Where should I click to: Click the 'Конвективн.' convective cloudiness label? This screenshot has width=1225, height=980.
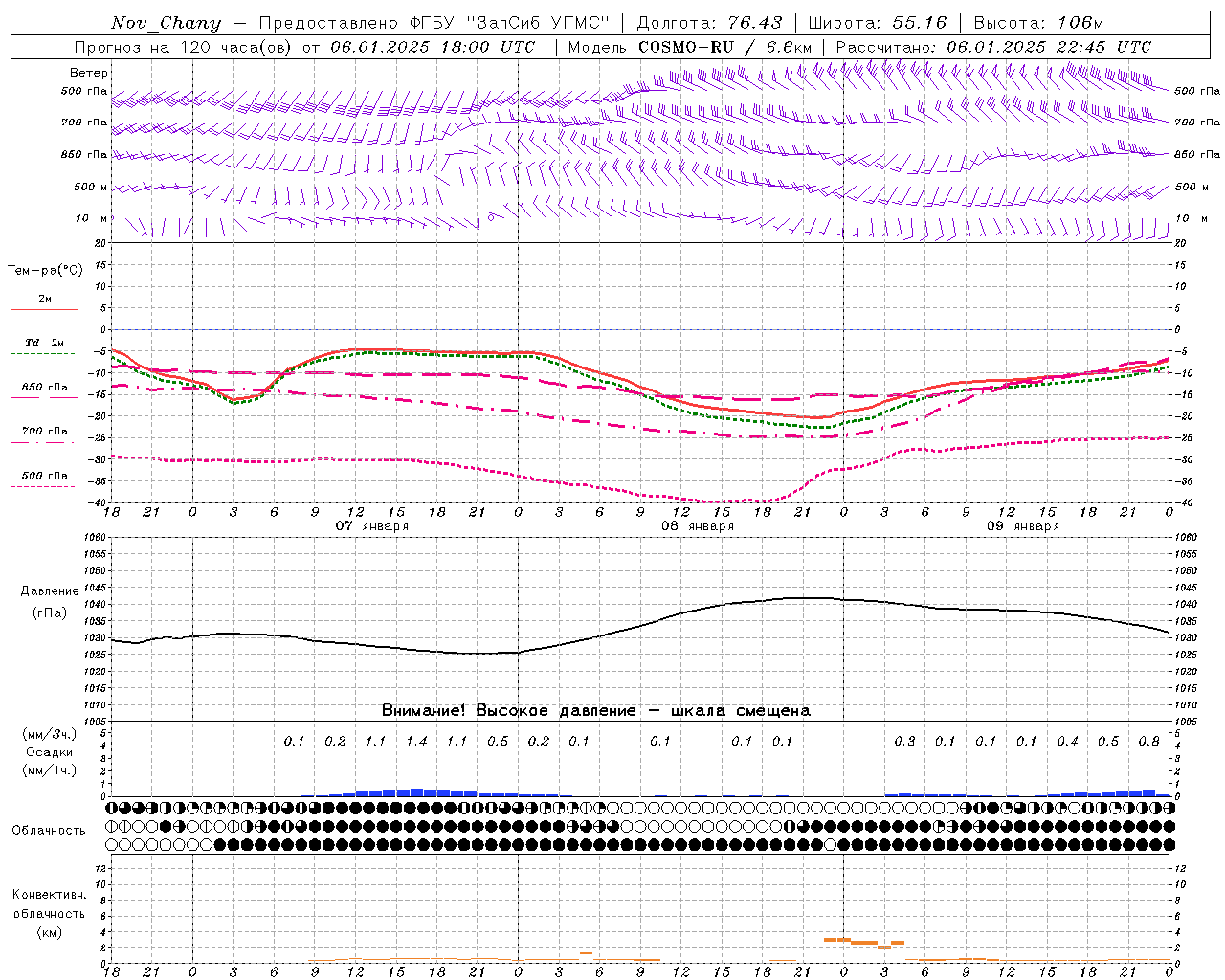49,895
